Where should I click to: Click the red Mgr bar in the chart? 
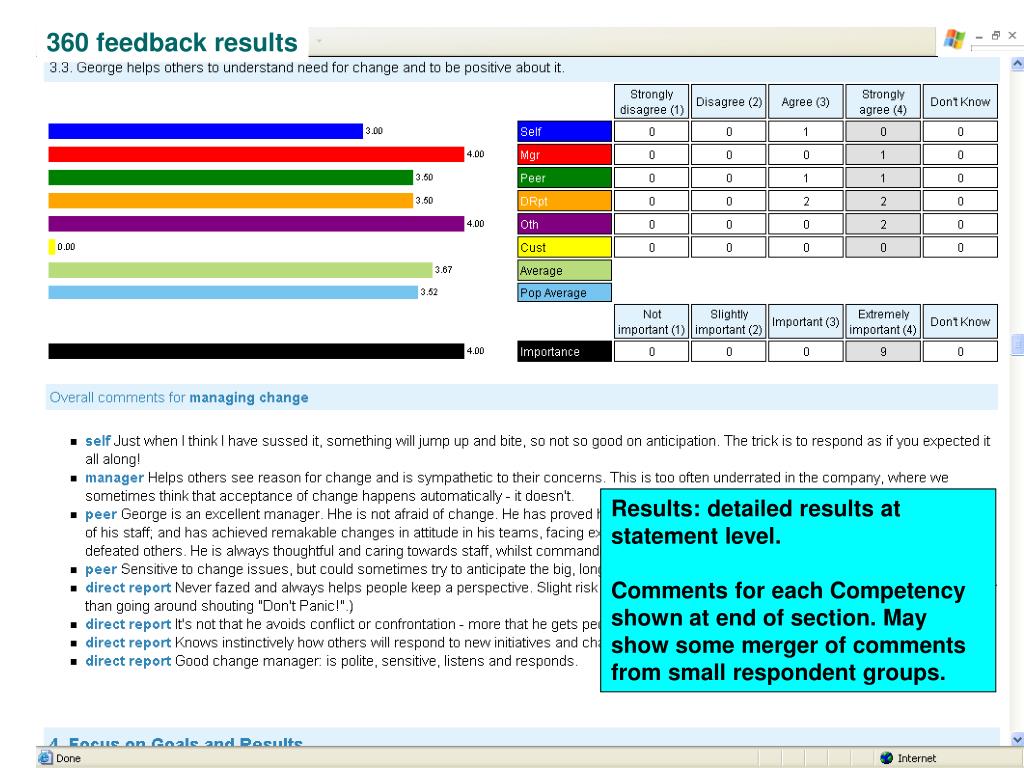pos(256,154)
